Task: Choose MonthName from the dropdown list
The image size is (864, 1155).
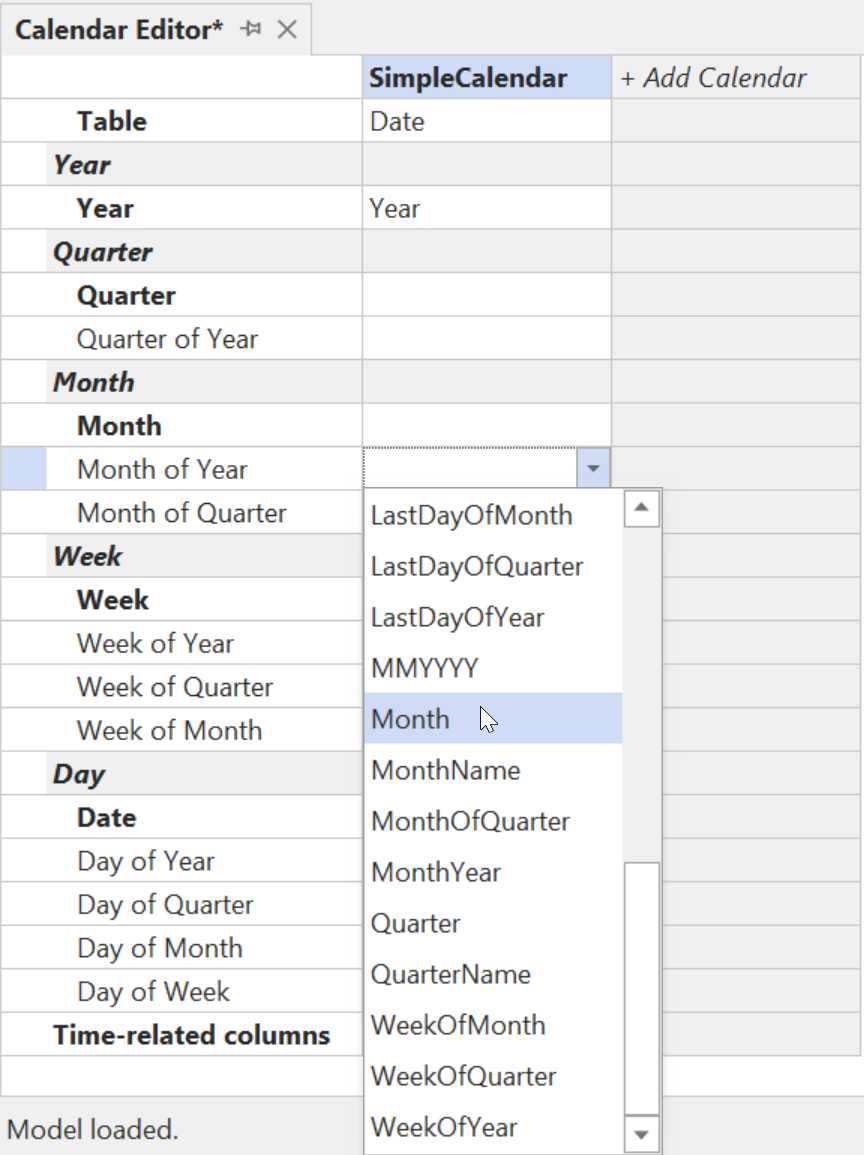Action: pyautogui.click(x=445, y=770)
